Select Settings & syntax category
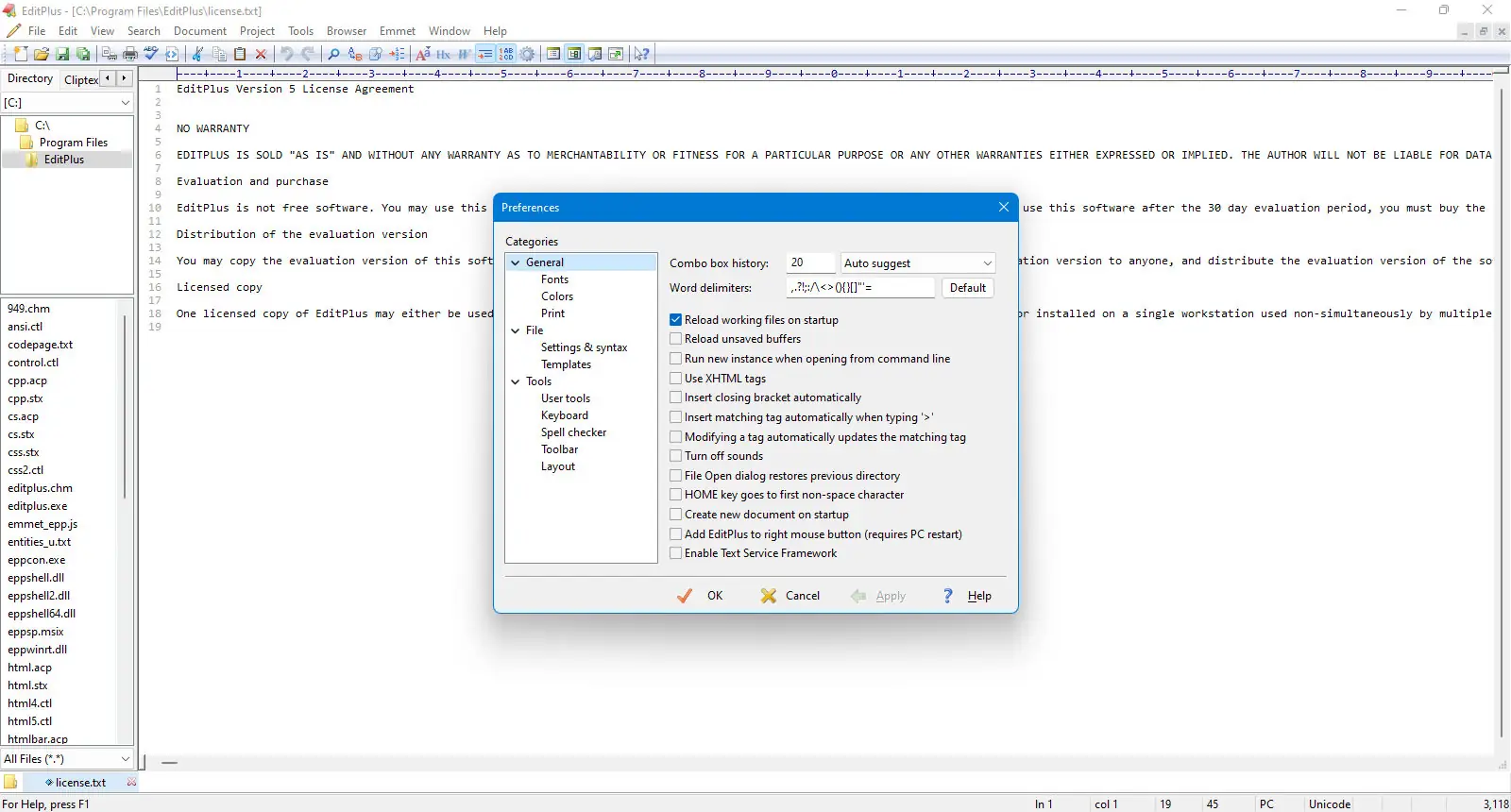1511x812 pixels. coord(584,347)
